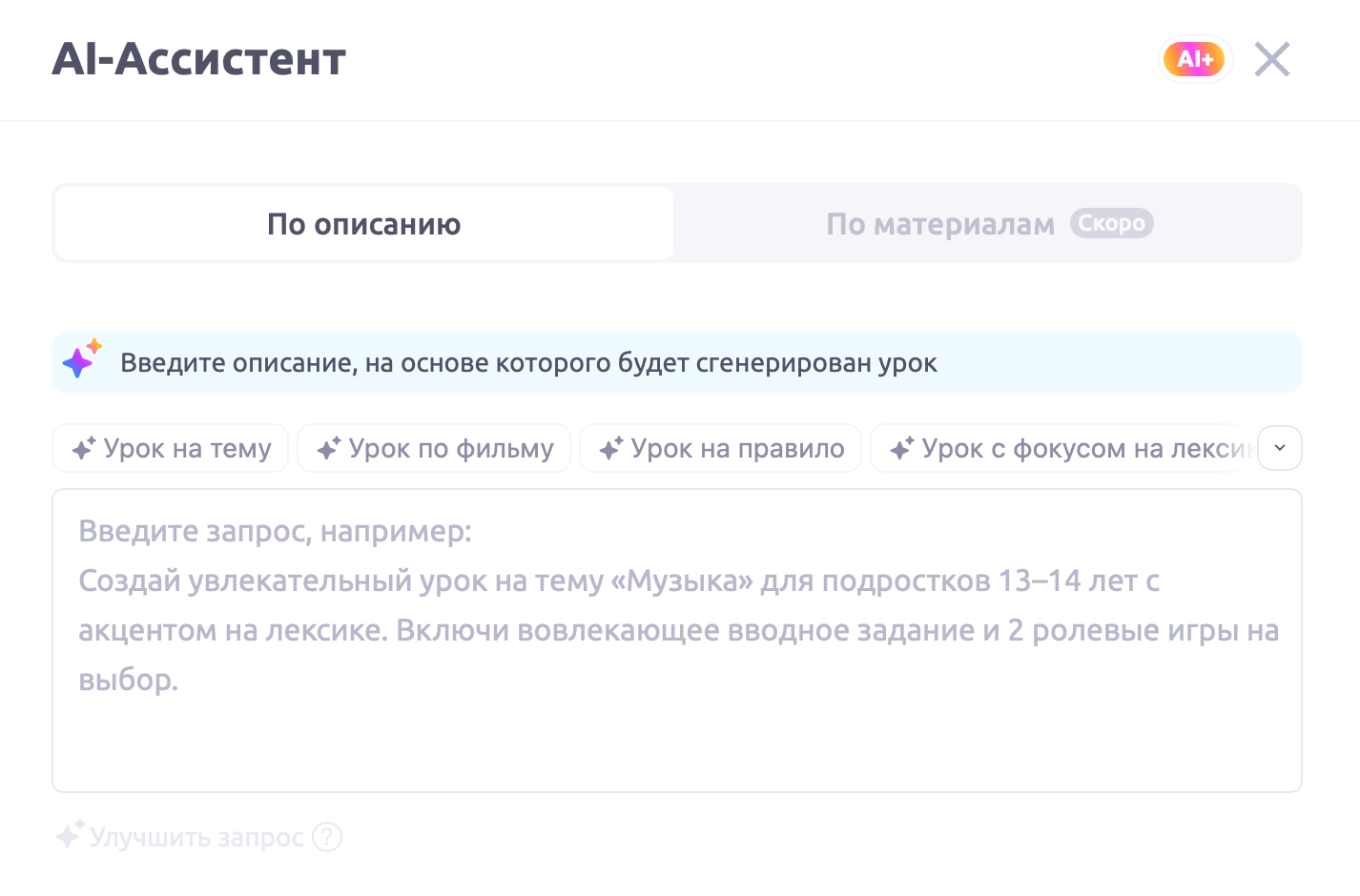Click the sparkle icon on Урок на тему
Image resolution: width=1360 pixels, height=896 pixels.
coord(84,448)
